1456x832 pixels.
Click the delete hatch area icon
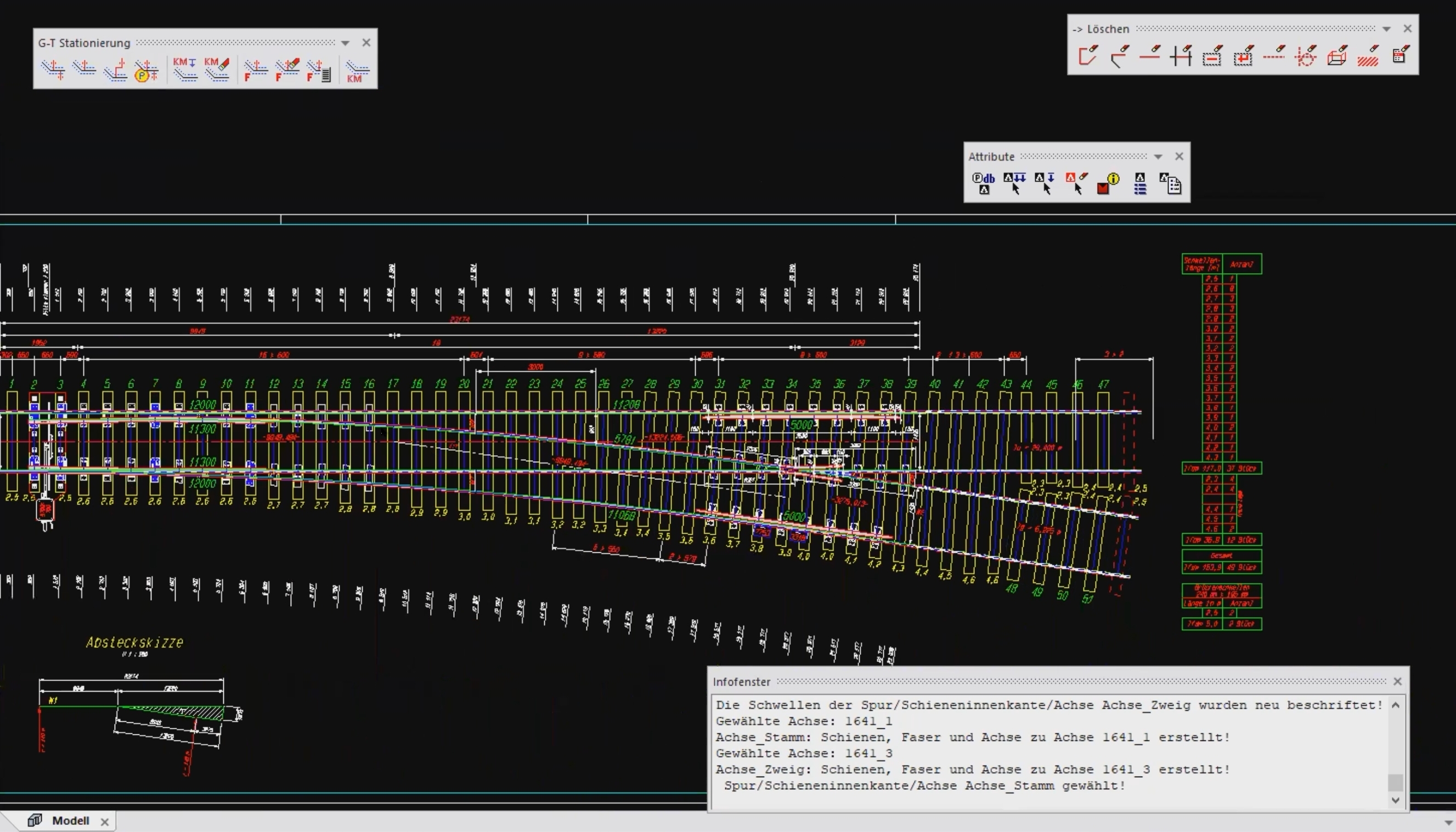tap(1368, 56)
